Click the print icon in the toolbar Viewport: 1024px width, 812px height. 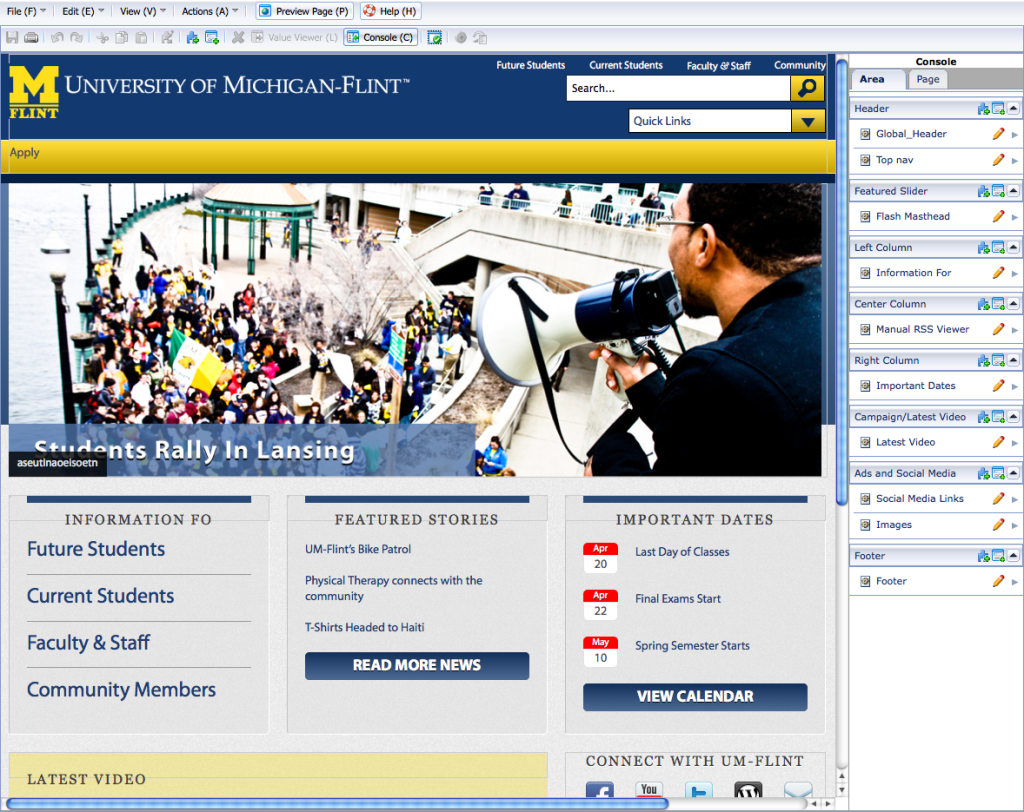(31, 38)
